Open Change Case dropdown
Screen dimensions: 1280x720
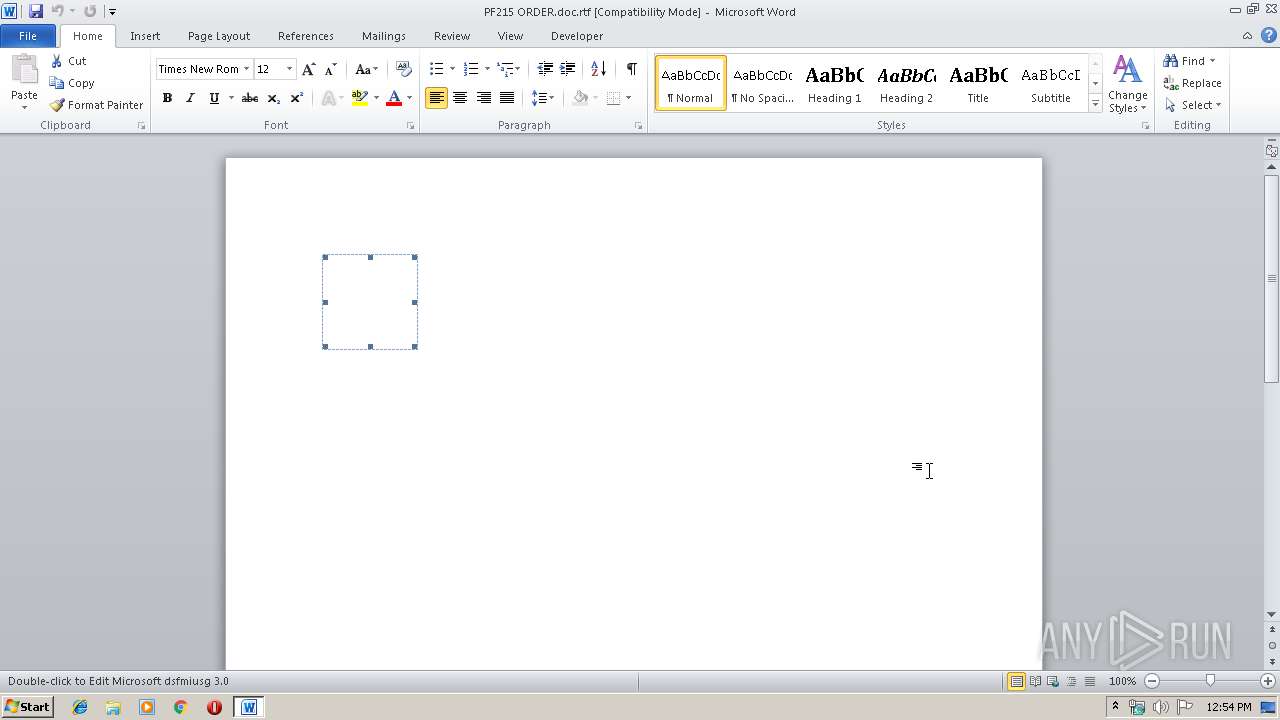pyautogui.click(x=367, y=69)
